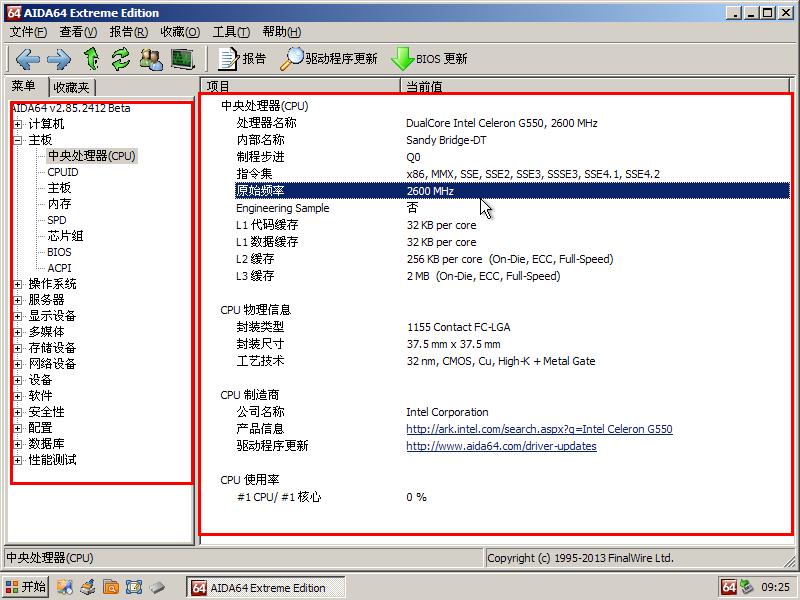Expand the 存储设备 tree node
Viewport: 800px width, 600px height.
coord(18,348)
